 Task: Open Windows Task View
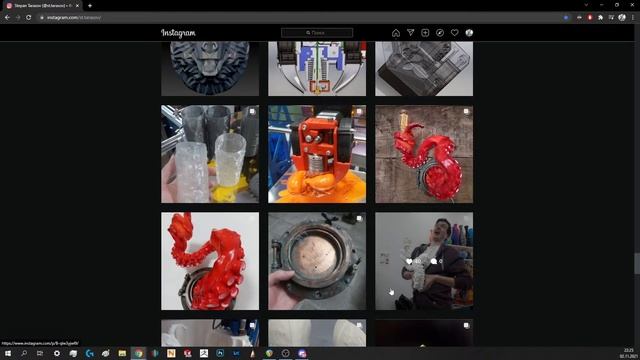point(40,353)
